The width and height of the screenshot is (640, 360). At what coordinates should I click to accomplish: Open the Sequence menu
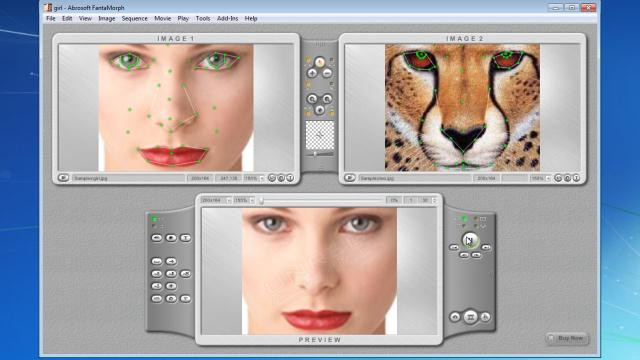pyautogui.click(x=134, y=18)
